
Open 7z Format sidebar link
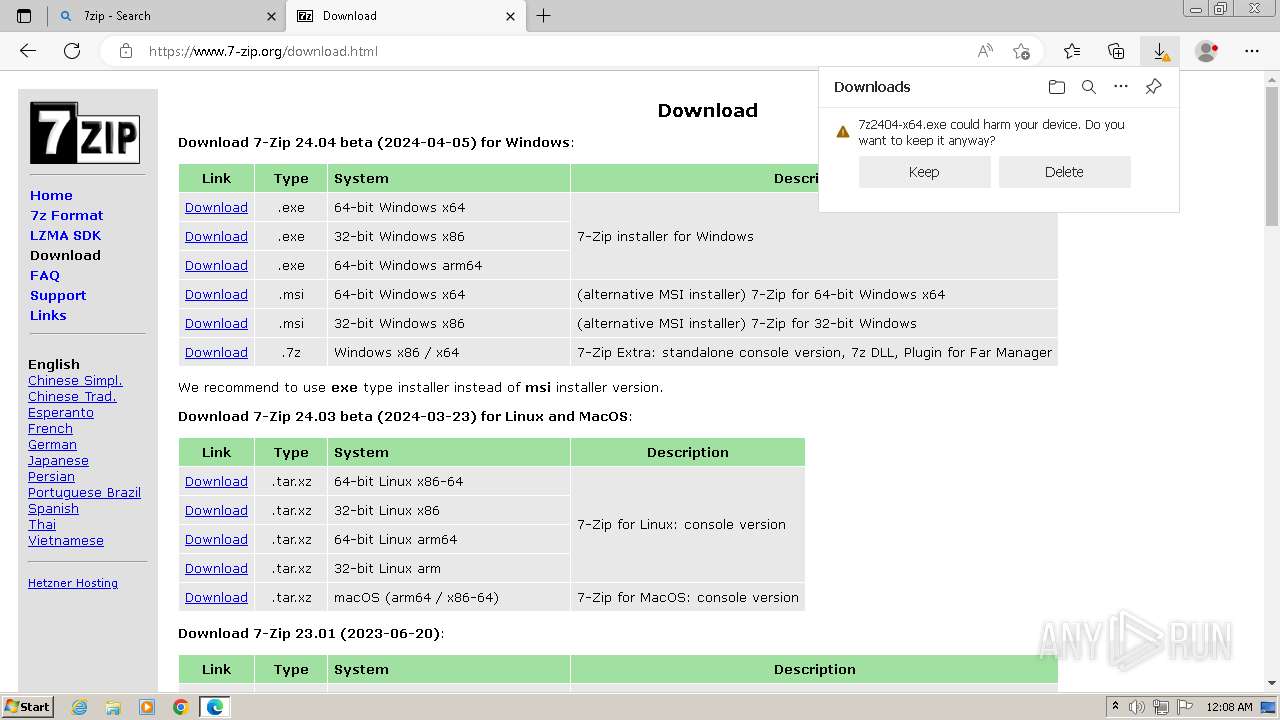[x=66, y=215]
